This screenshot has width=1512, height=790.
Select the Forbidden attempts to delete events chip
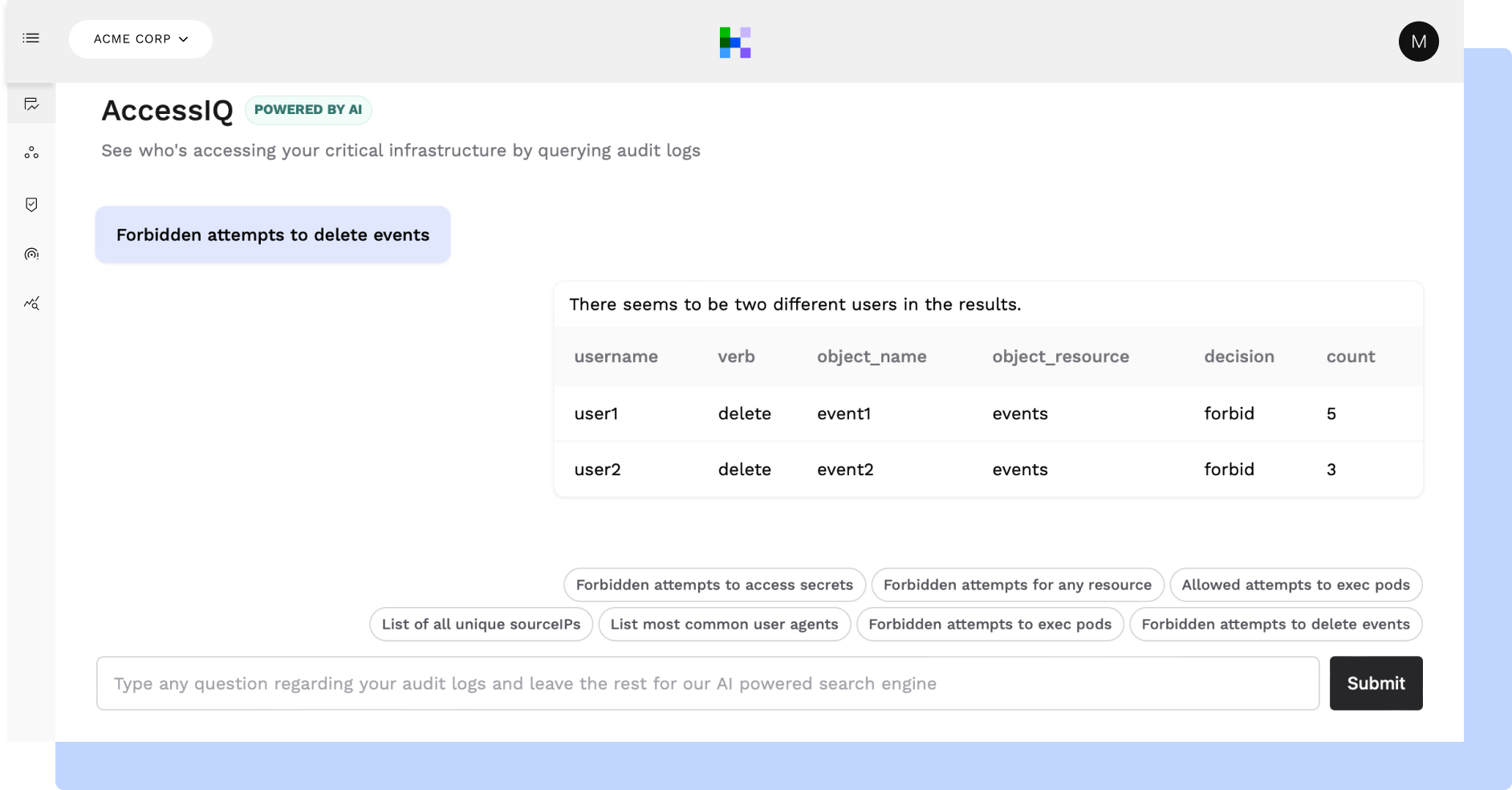[1275, 624]
